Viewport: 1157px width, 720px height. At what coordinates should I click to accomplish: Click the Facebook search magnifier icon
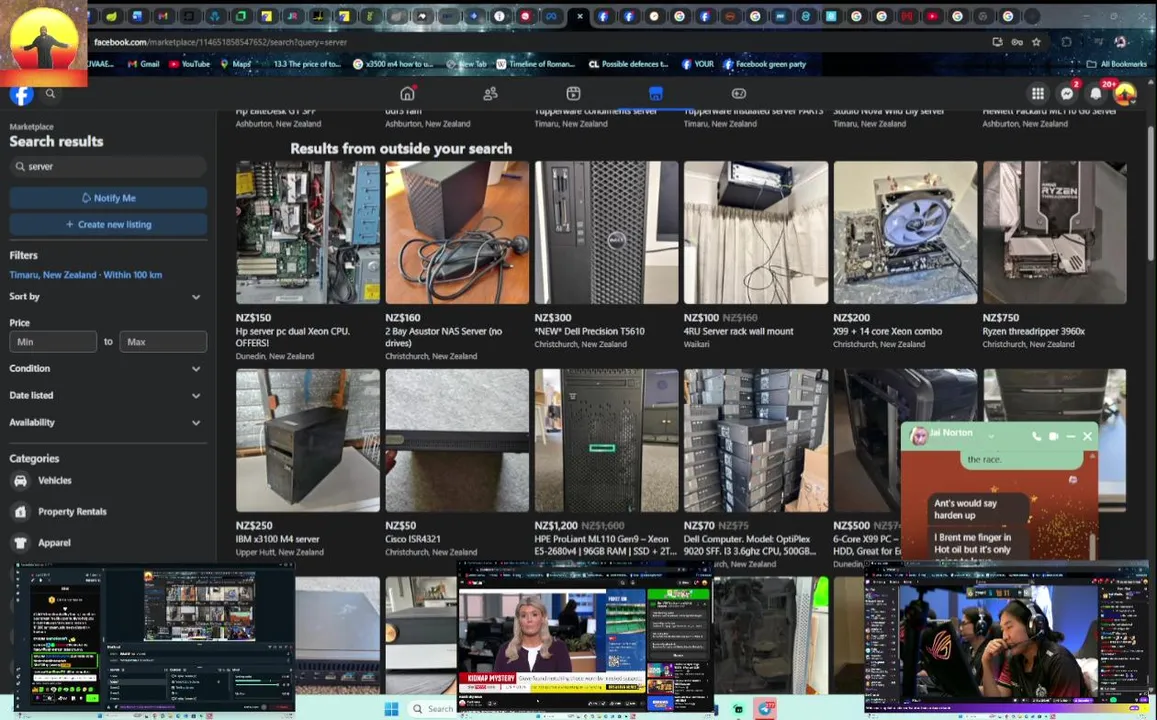(50, 94)
